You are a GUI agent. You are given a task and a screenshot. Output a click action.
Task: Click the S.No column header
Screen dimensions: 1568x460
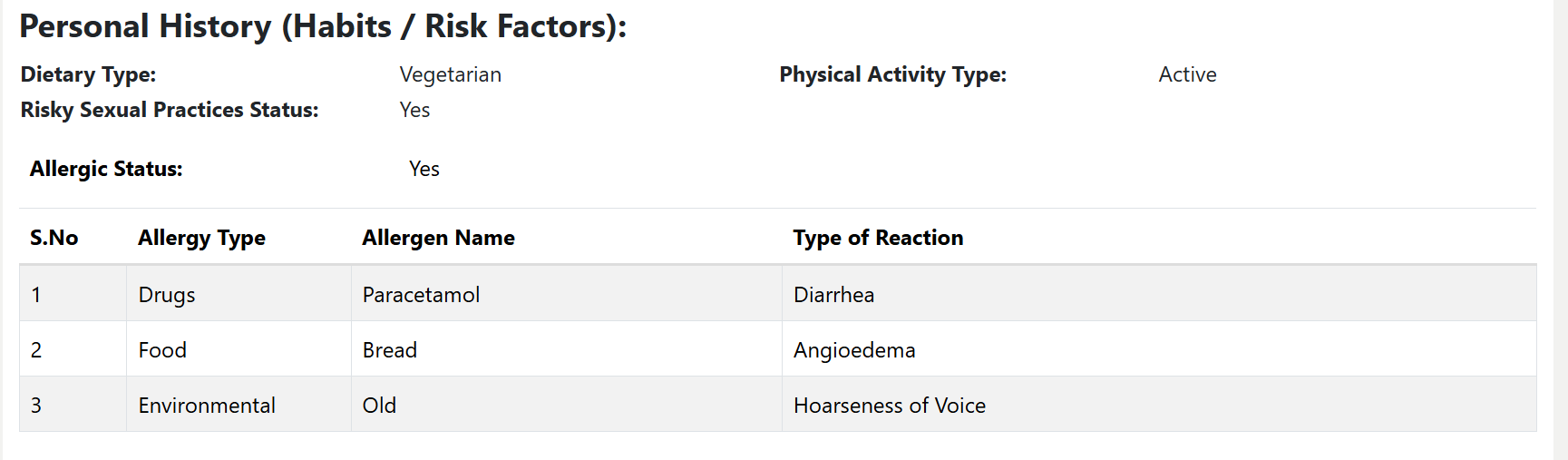54,238
